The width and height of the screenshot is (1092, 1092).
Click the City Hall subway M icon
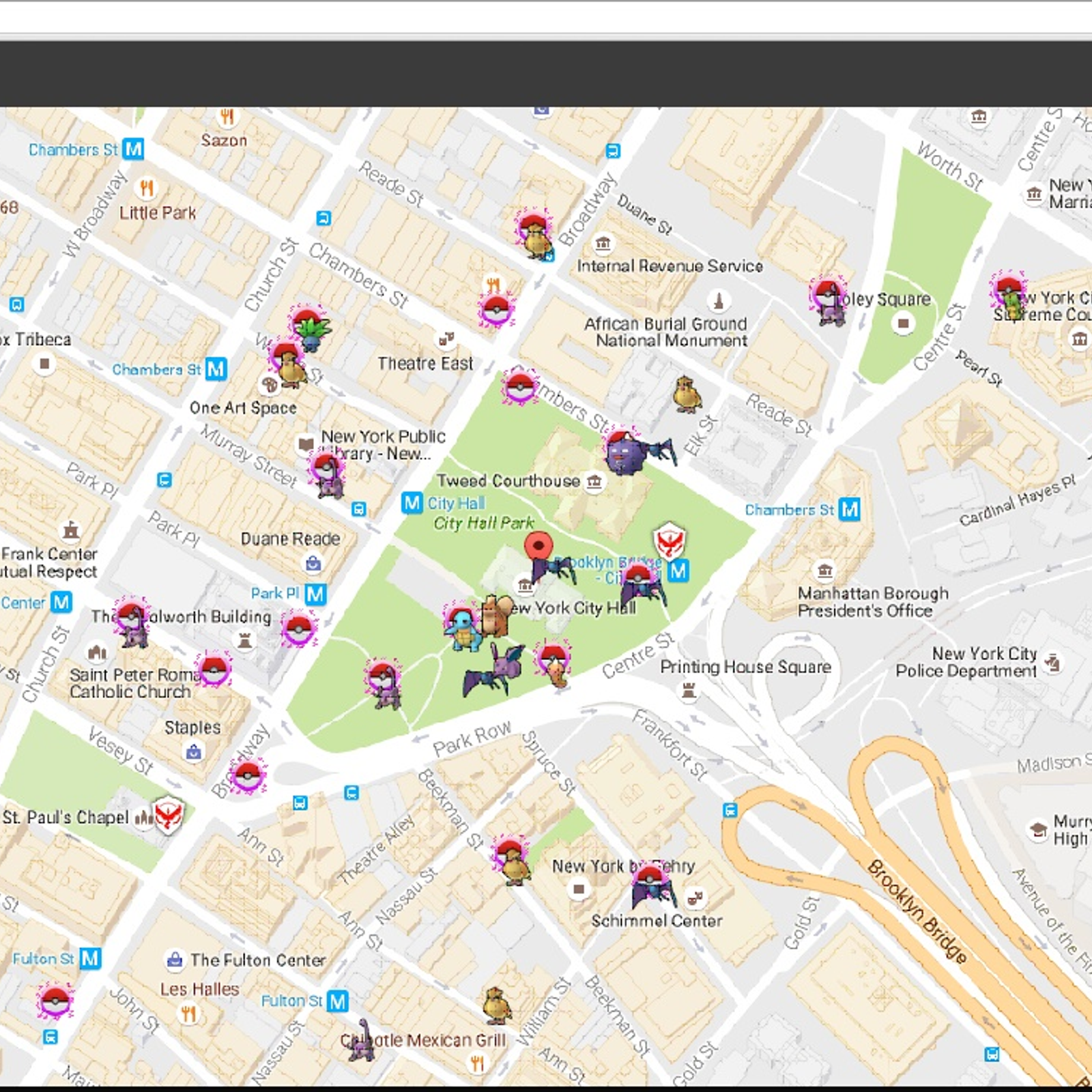click(x=412, y=503)
